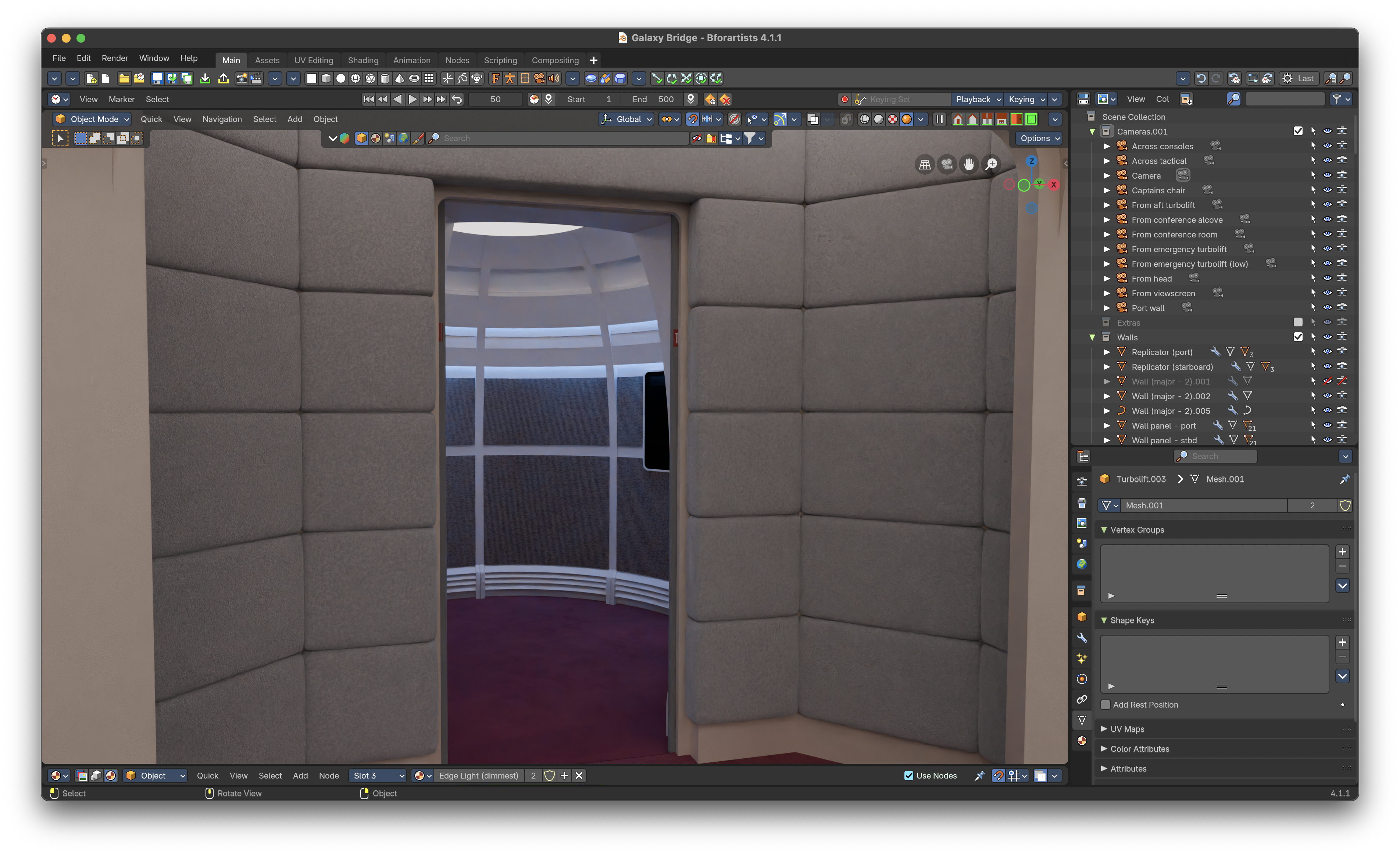Play the animation forward
This screenshot has width=1400, height=855.
click(413, 99)
